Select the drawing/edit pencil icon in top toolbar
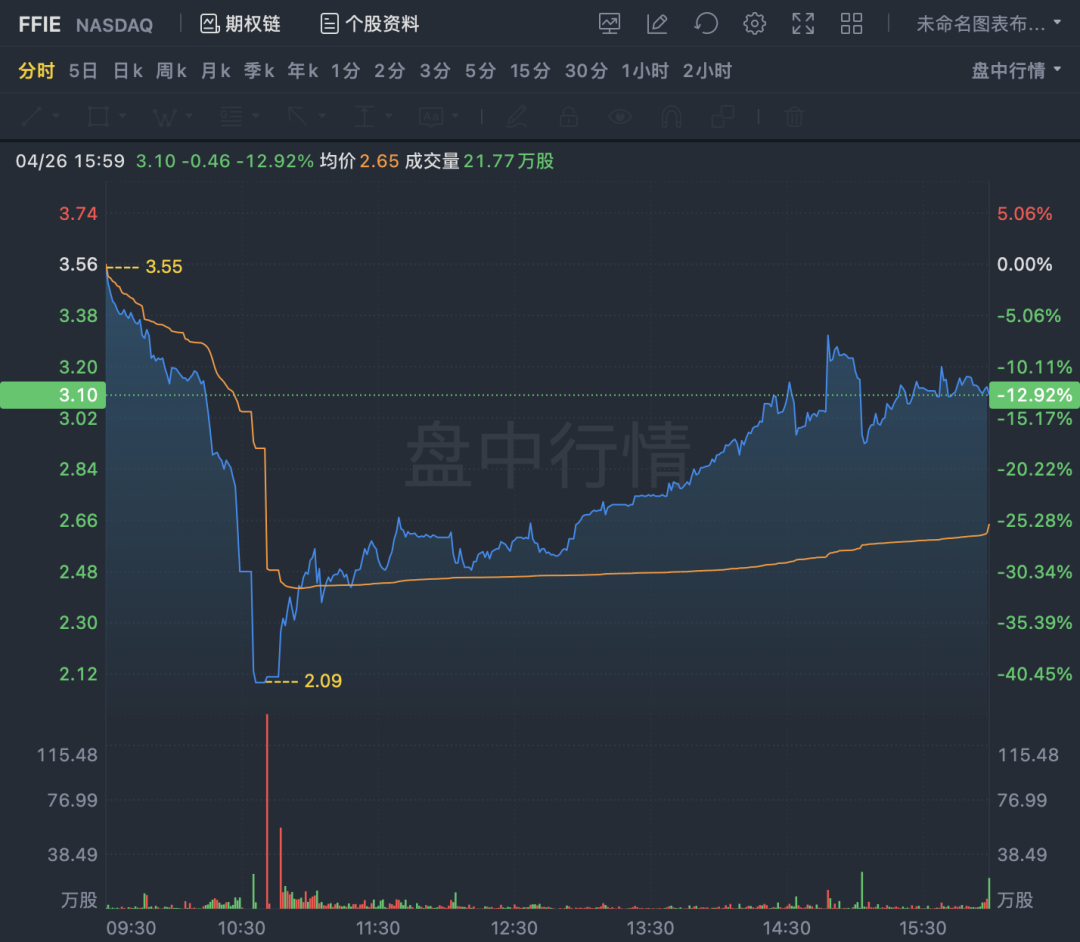 (657, 23)
